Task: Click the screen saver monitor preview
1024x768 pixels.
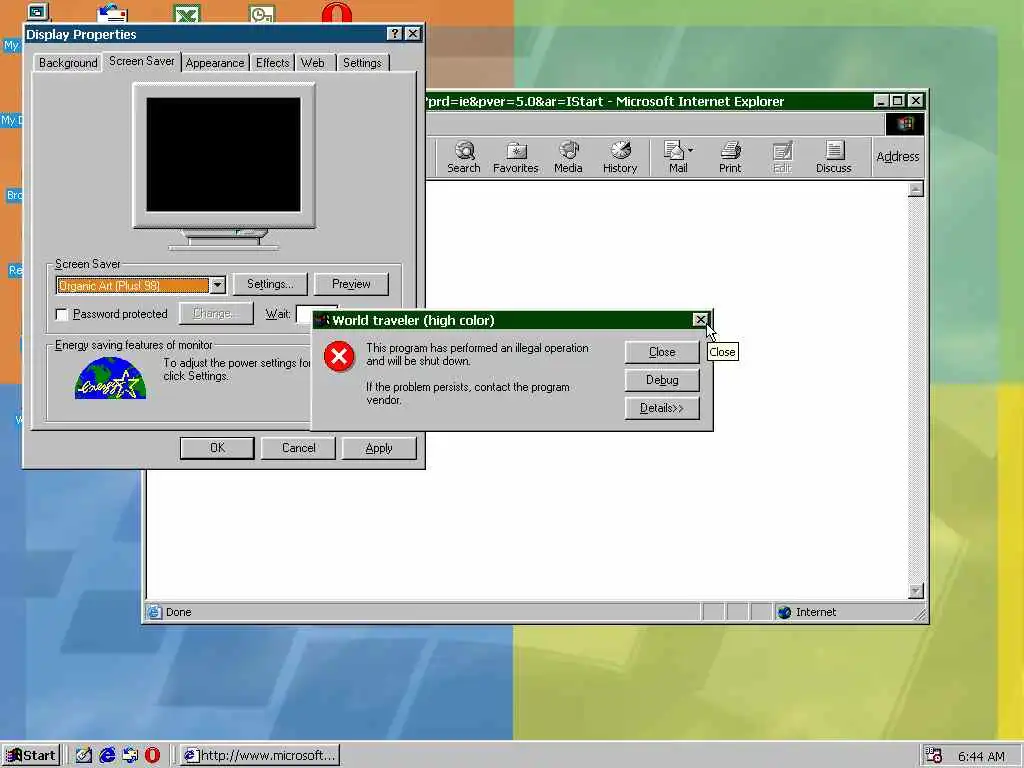Action: point(223,155)
